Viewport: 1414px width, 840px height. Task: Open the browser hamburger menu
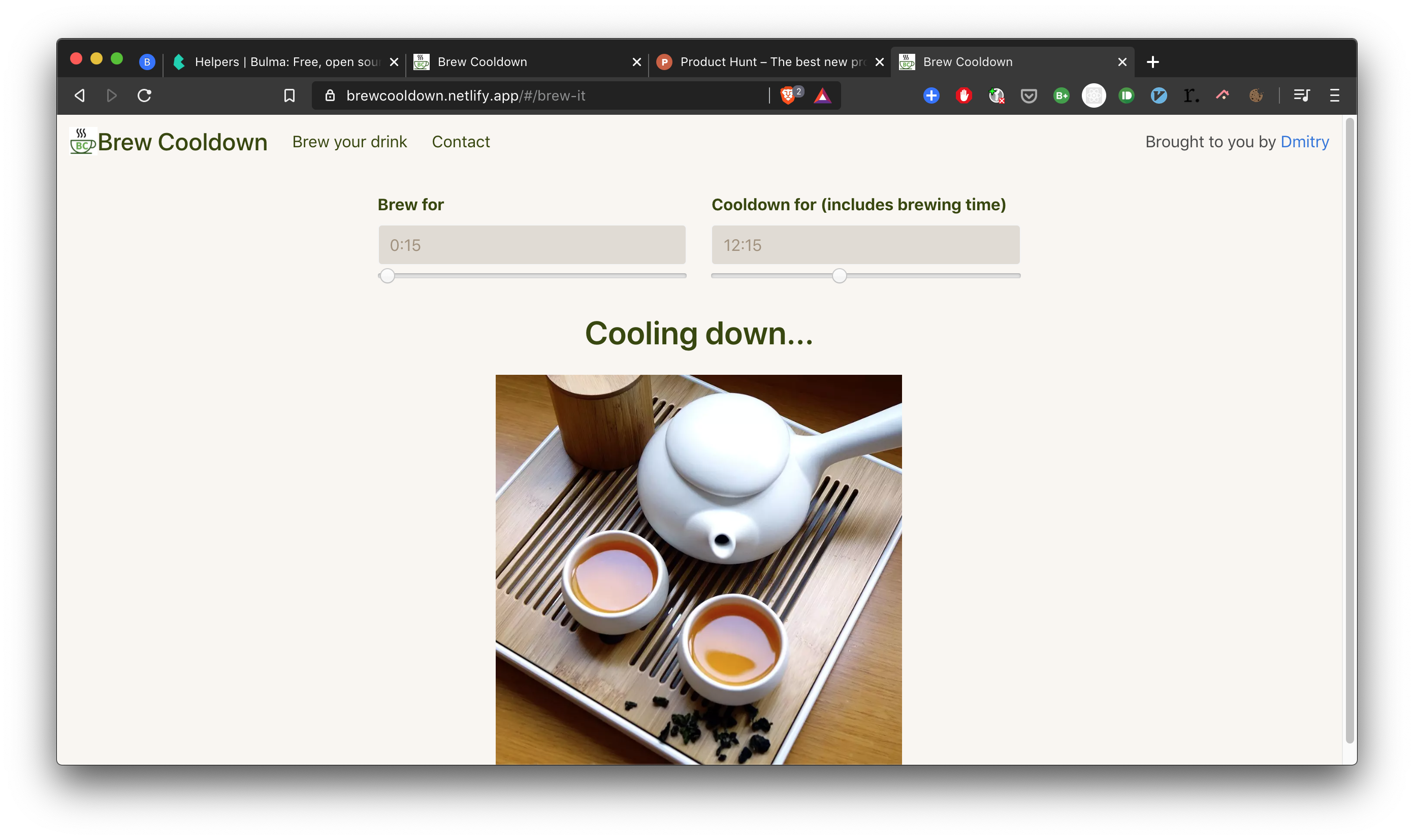pyautogui.click(x=1335, y=95)
